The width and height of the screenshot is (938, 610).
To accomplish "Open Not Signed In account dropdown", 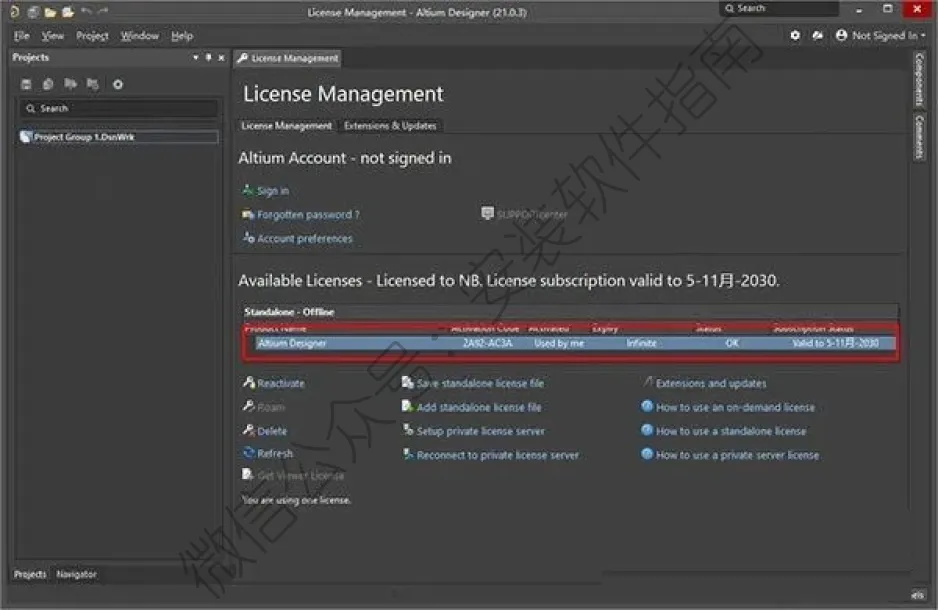I will click(x=881, y=35).
